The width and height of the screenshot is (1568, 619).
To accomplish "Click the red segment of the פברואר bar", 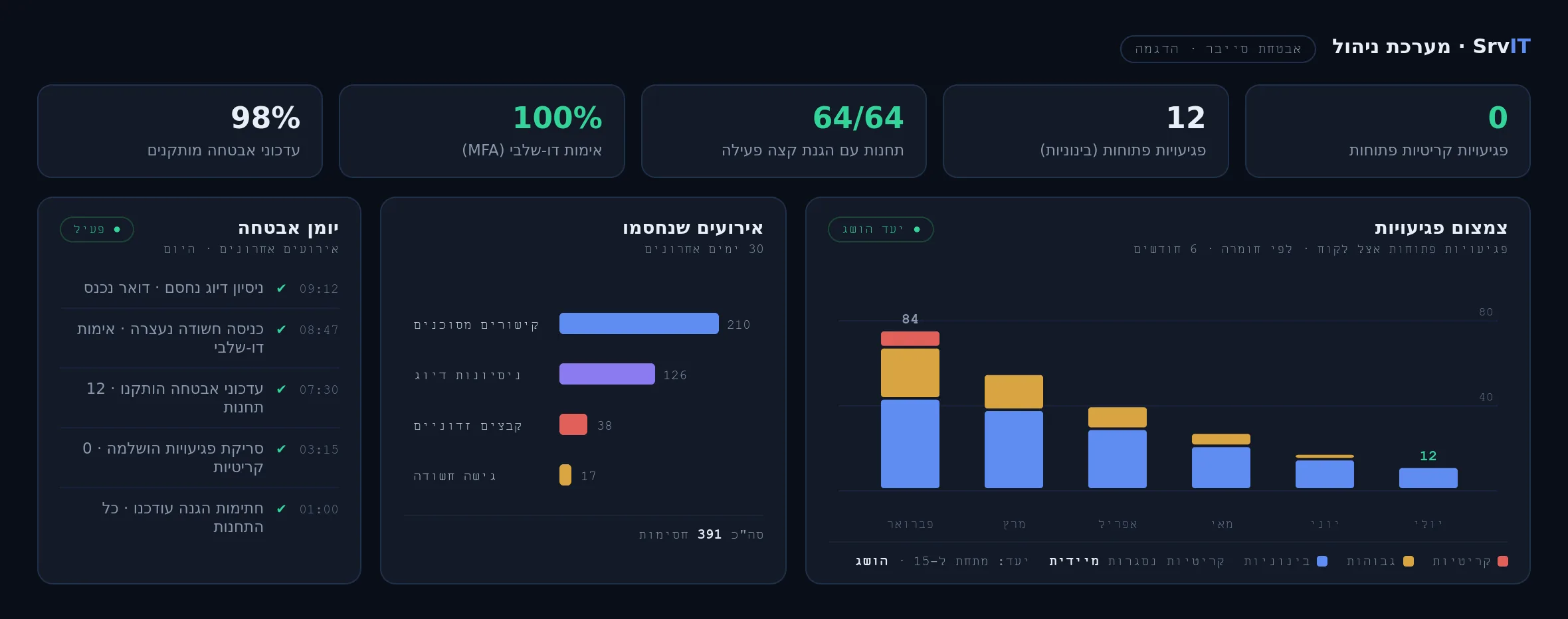I will click(x=910, y=339).
